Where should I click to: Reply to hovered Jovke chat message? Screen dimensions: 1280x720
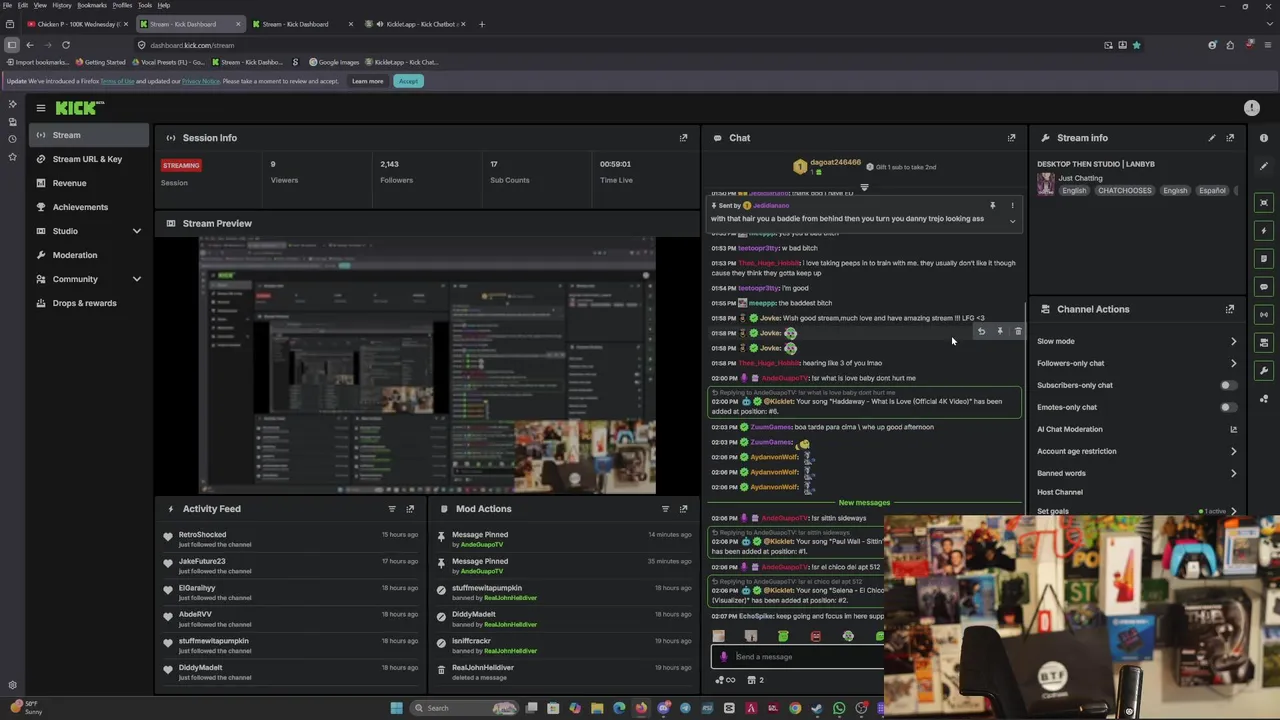point(981,331)
